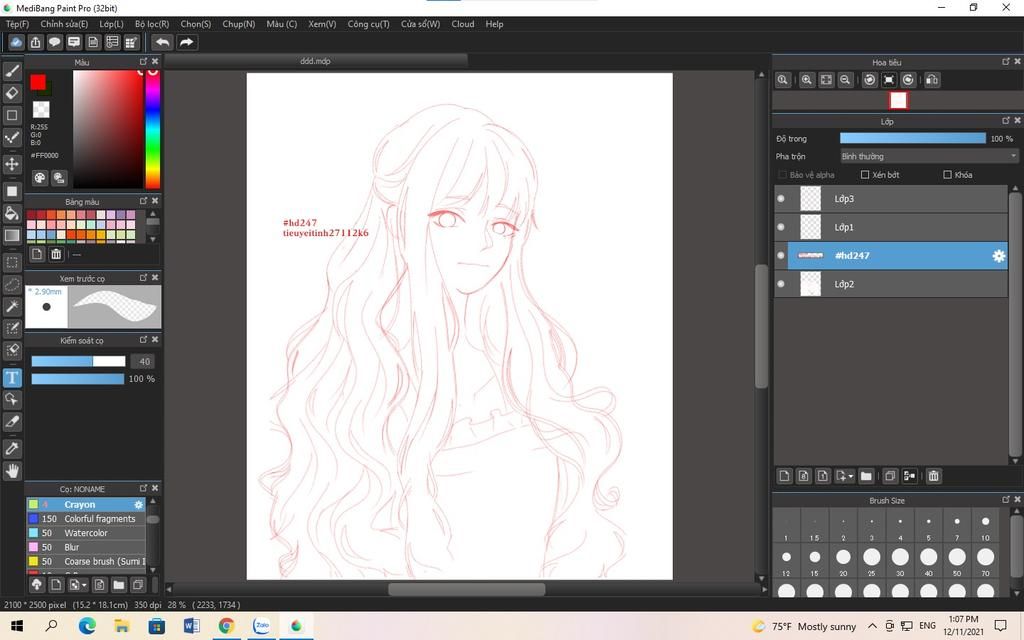Click the red foreground color swatch

[38, 82]
